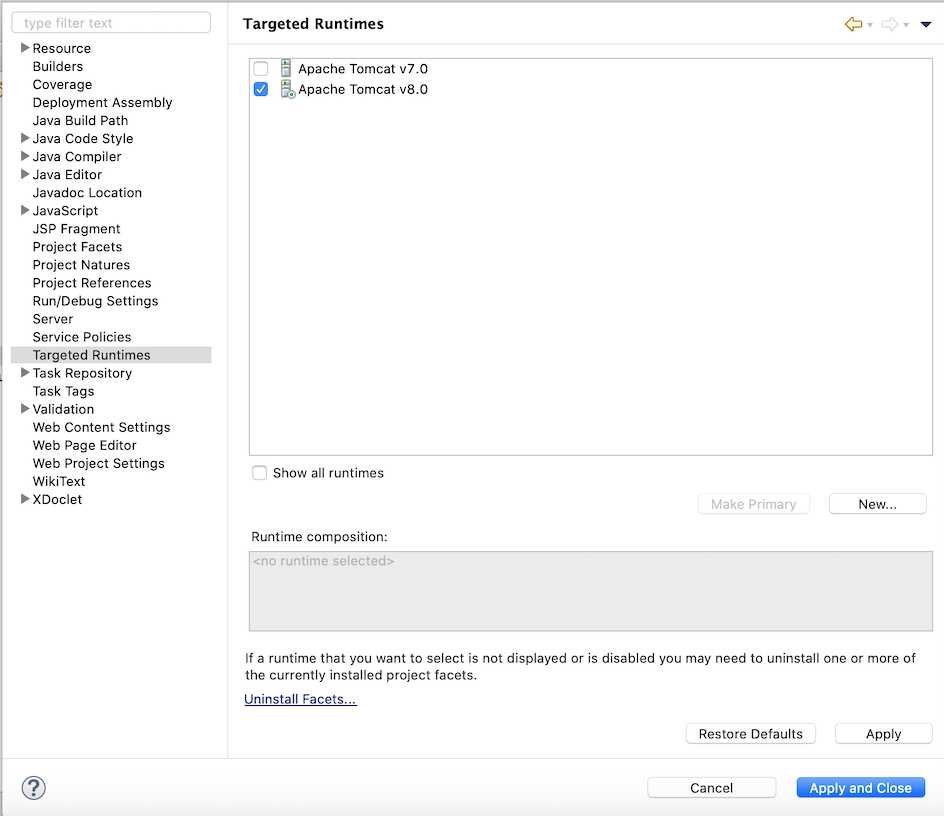944x816 pixels.
Task: Select the Java Compiler label
Action: click(77, 157)
